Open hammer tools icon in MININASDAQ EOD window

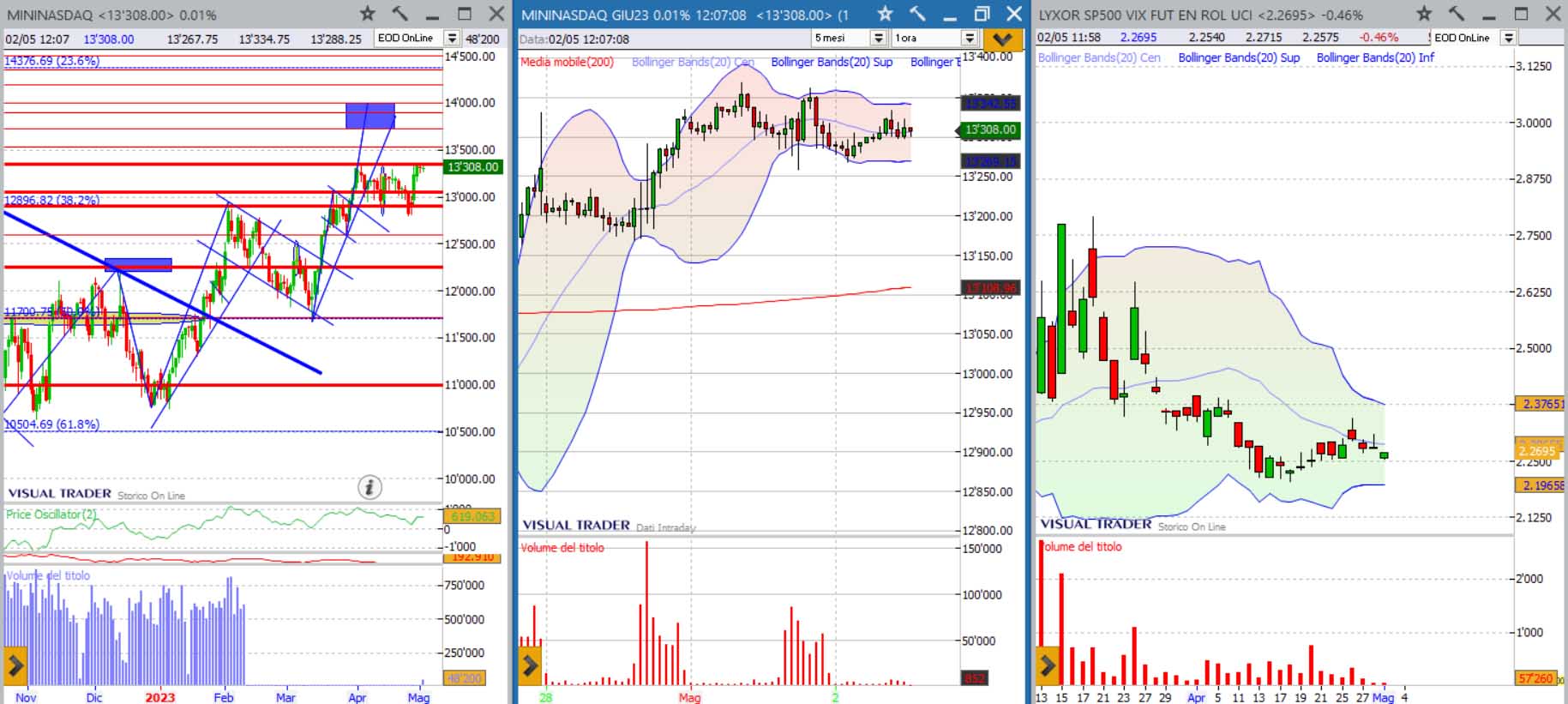[400, 14]
